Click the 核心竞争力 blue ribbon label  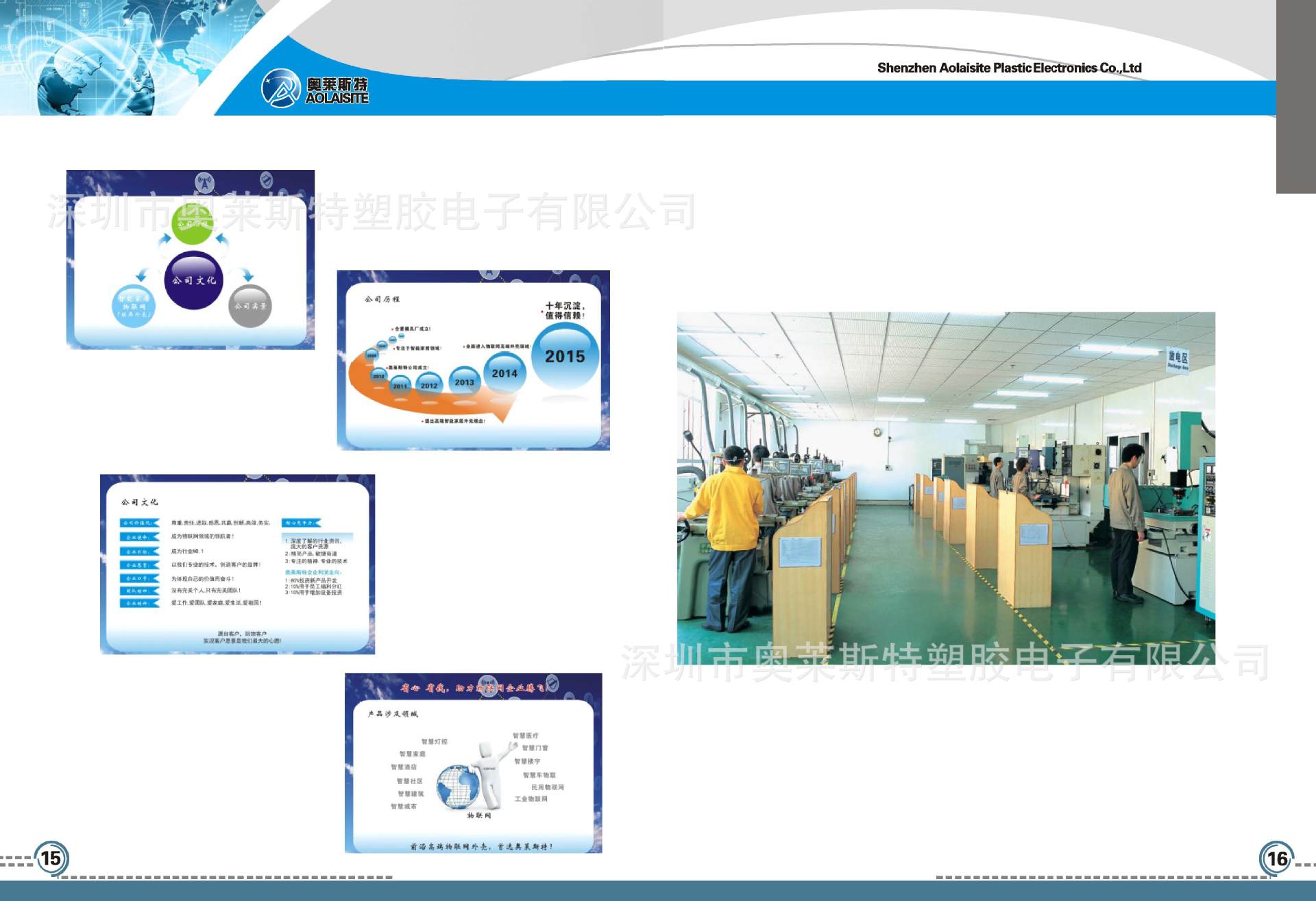pos(302,523)
